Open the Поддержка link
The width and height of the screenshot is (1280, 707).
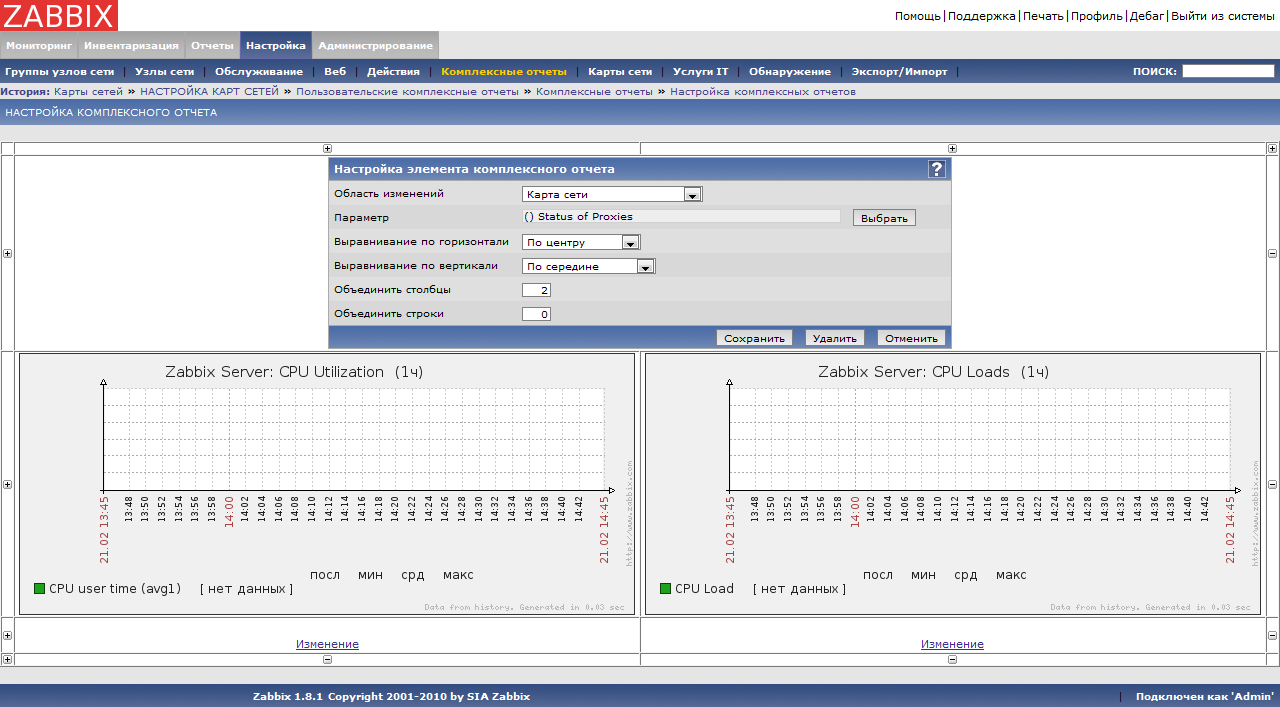point(982,16)
